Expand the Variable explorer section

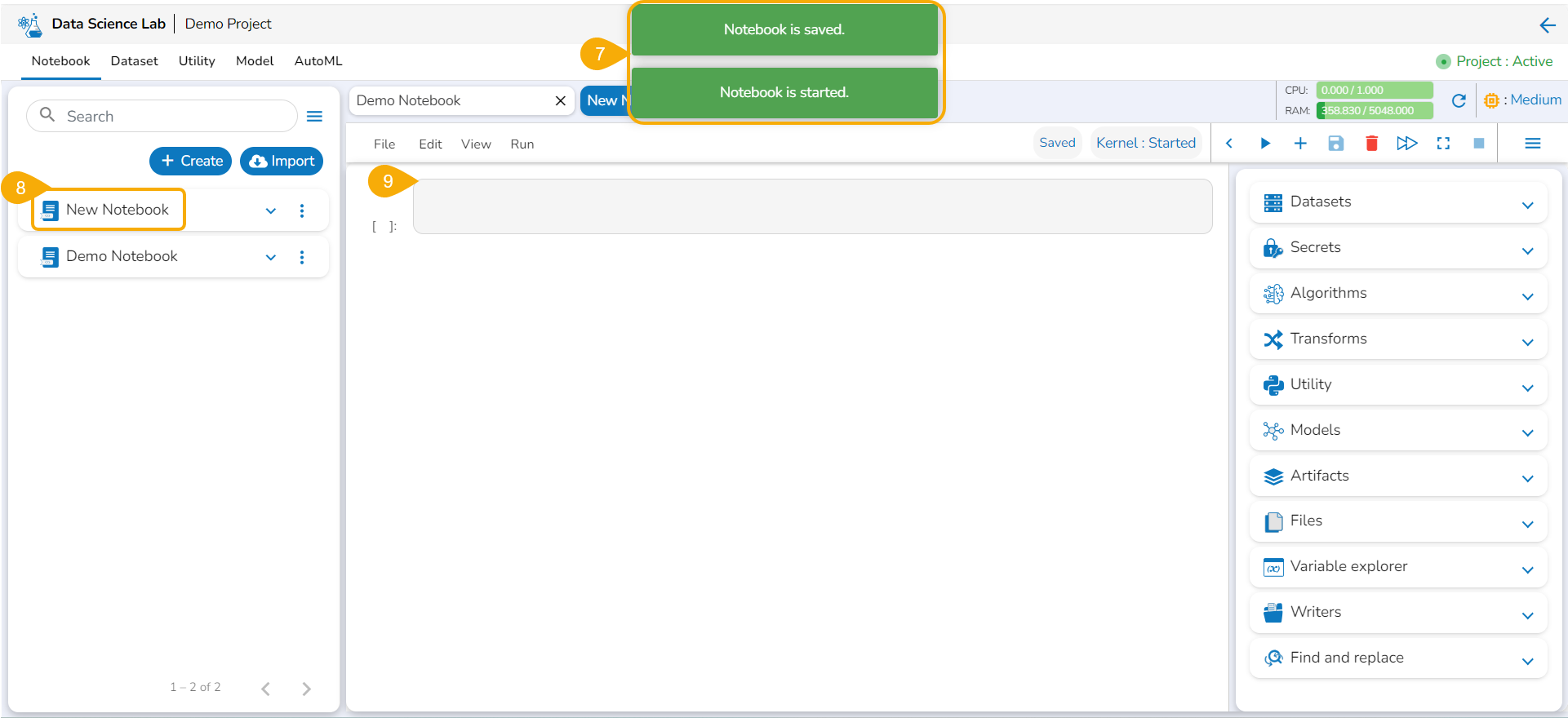click(x=1528, y=570)
